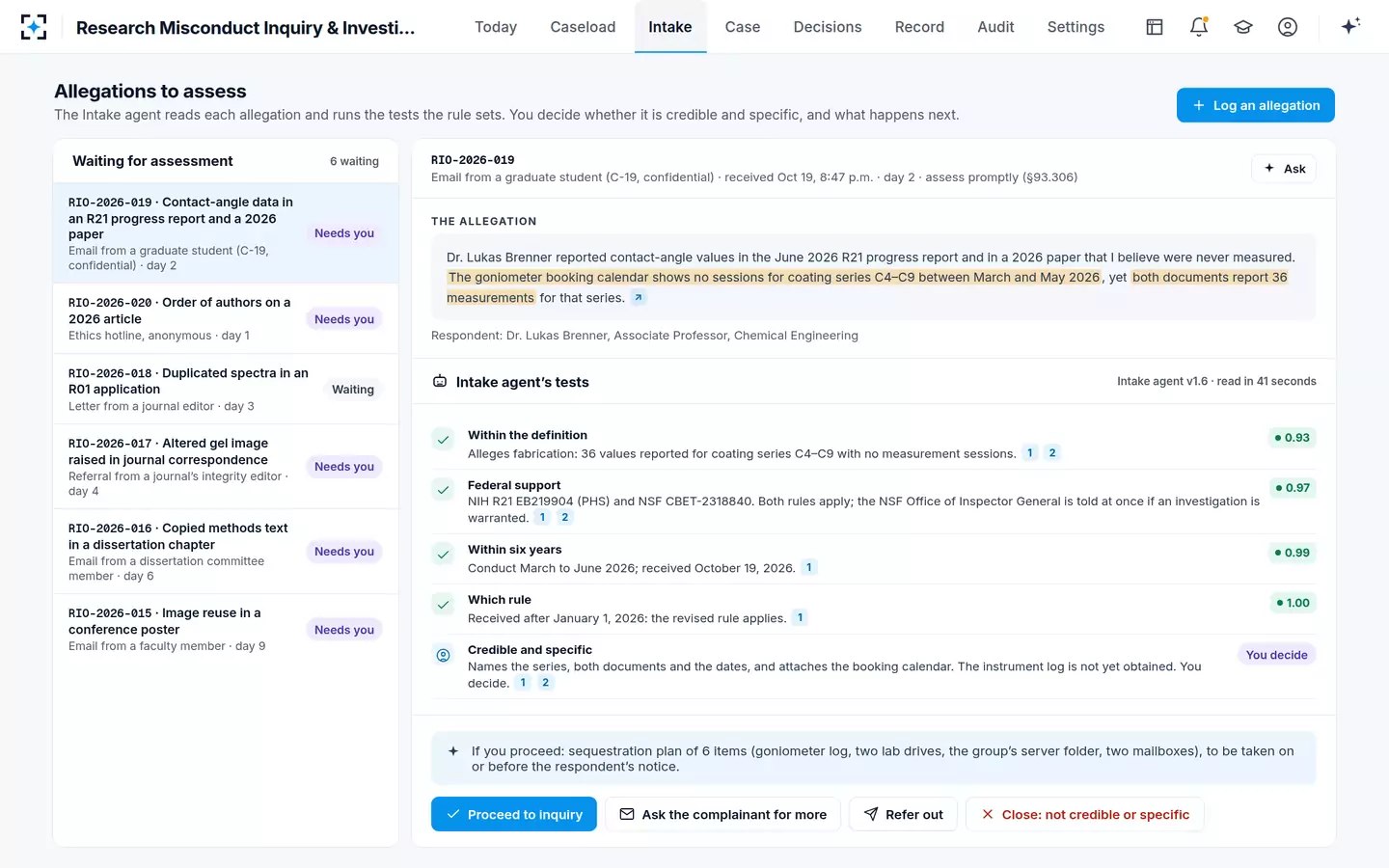Select allegation RIO-2026-015 about image reuse
Viewport: 1389px width, 868px height.
(226, 630)
